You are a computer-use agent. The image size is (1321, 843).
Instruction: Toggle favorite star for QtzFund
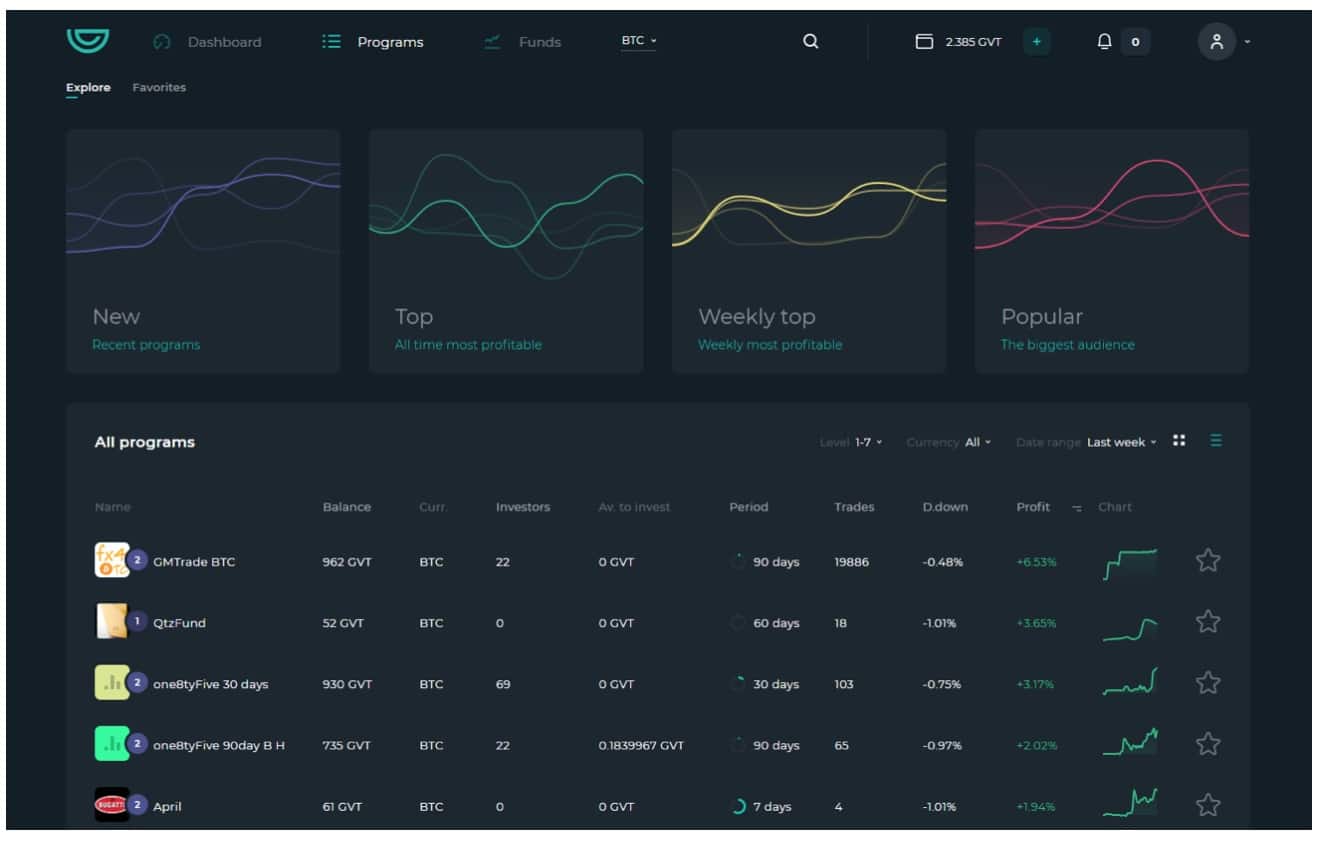click(x=1208, y=622)
